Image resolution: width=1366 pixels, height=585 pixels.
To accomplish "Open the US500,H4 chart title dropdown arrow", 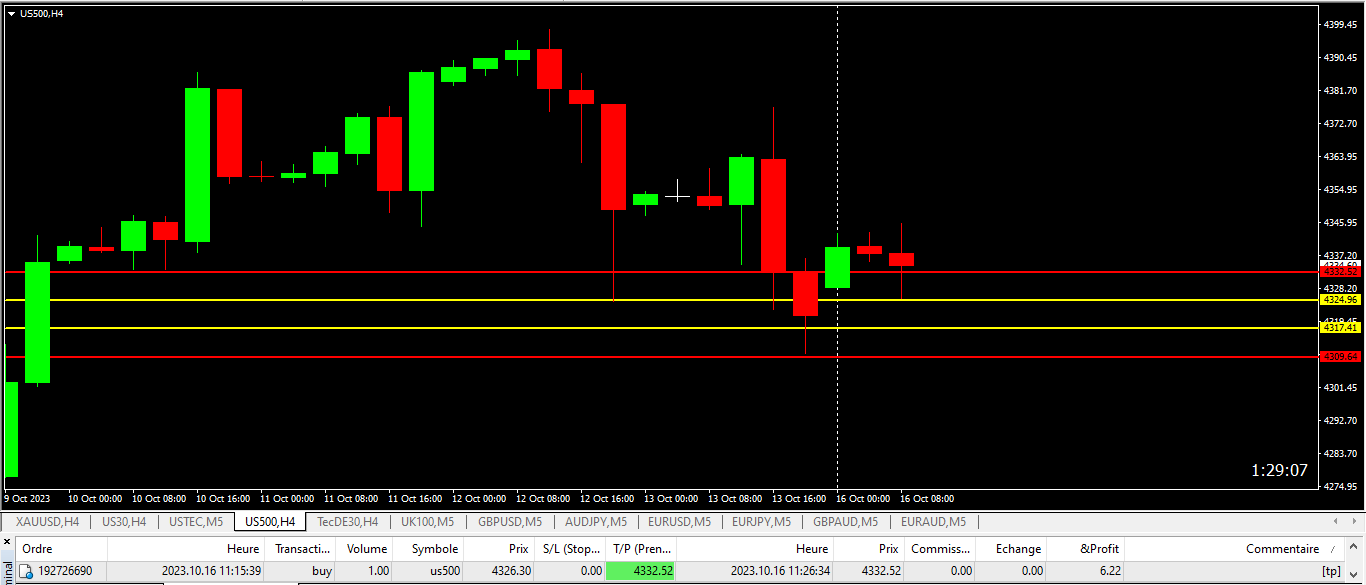I will (x=11, y=13).
